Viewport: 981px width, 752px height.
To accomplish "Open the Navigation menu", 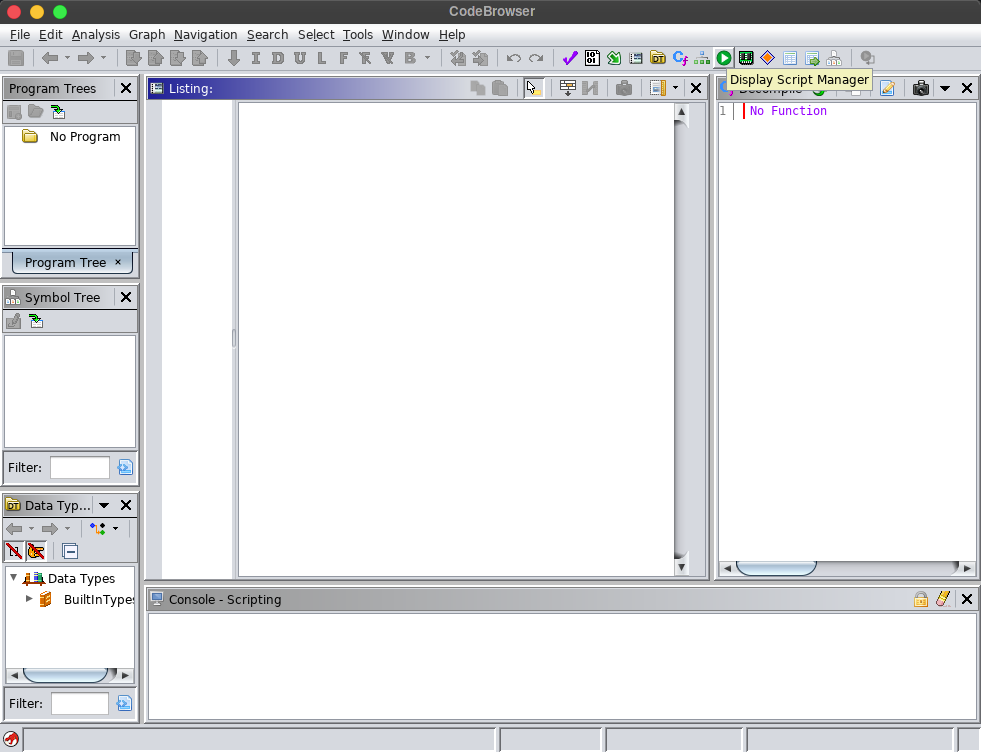I will [206, 34].
